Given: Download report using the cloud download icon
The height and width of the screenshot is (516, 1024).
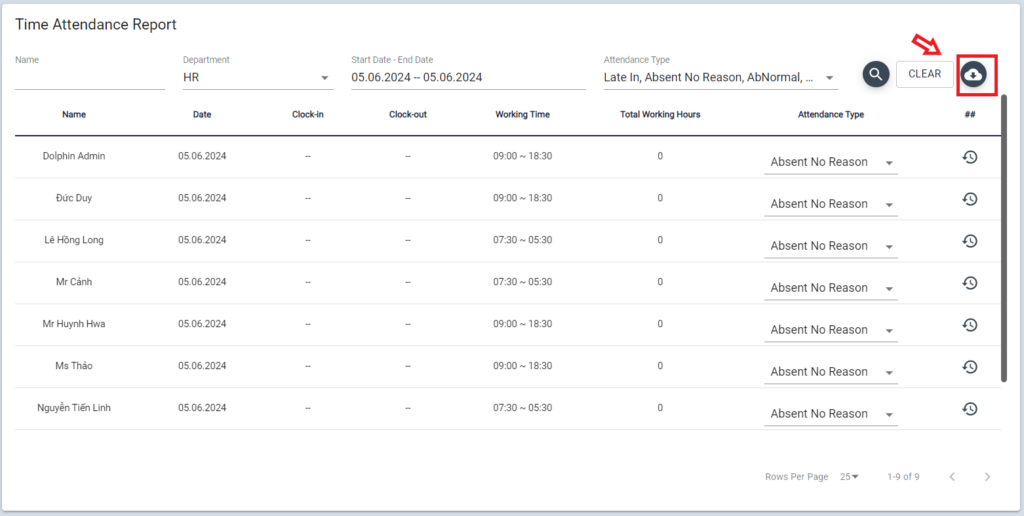Looking at the screenshot, I should [974, 75].
